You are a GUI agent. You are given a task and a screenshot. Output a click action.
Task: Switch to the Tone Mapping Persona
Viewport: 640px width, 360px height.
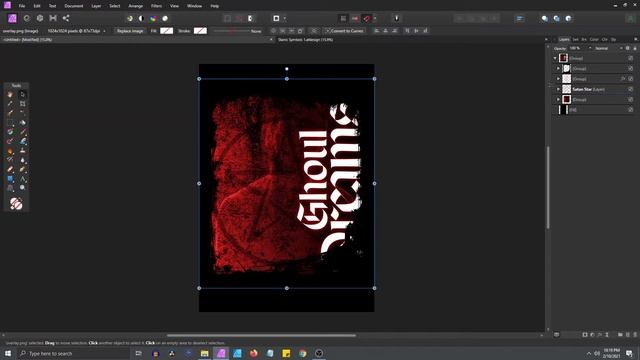click(53, 18)
